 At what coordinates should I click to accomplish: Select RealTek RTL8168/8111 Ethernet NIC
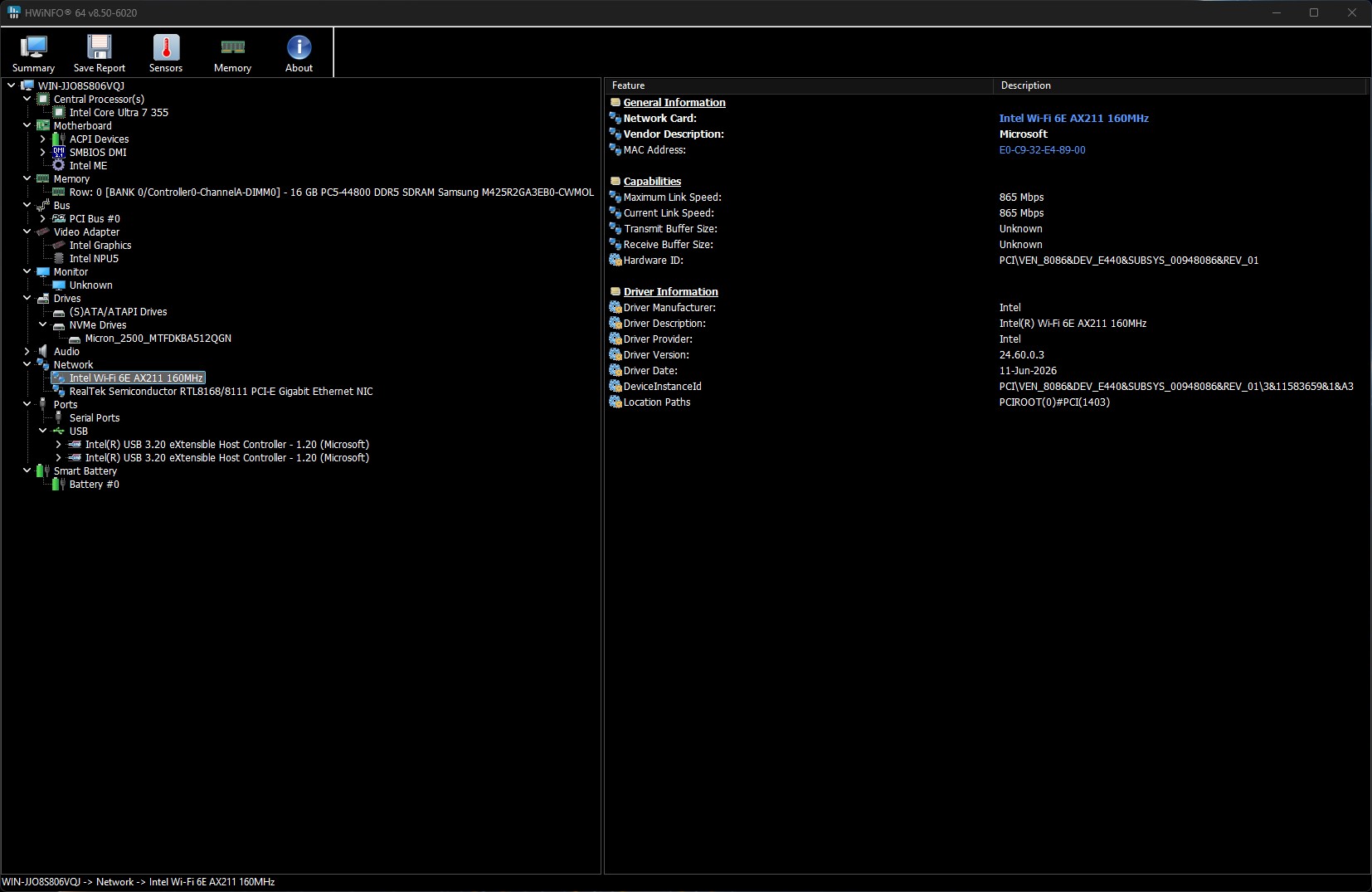[221, 391]
